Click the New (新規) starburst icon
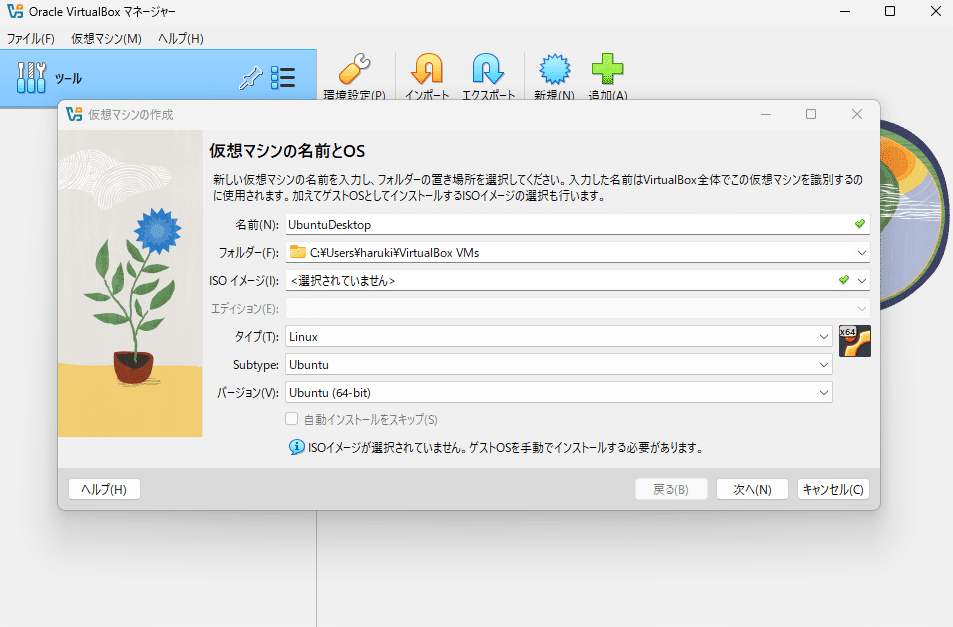Screen dimensions: 953x627 click(x=554, y=69)
